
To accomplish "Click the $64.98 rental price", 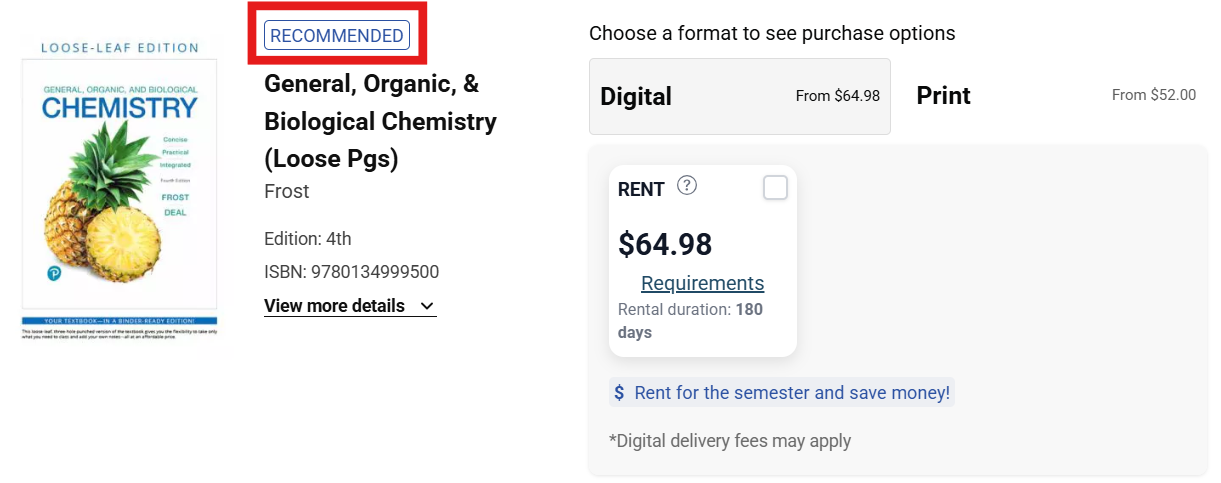I will [665, 244].
